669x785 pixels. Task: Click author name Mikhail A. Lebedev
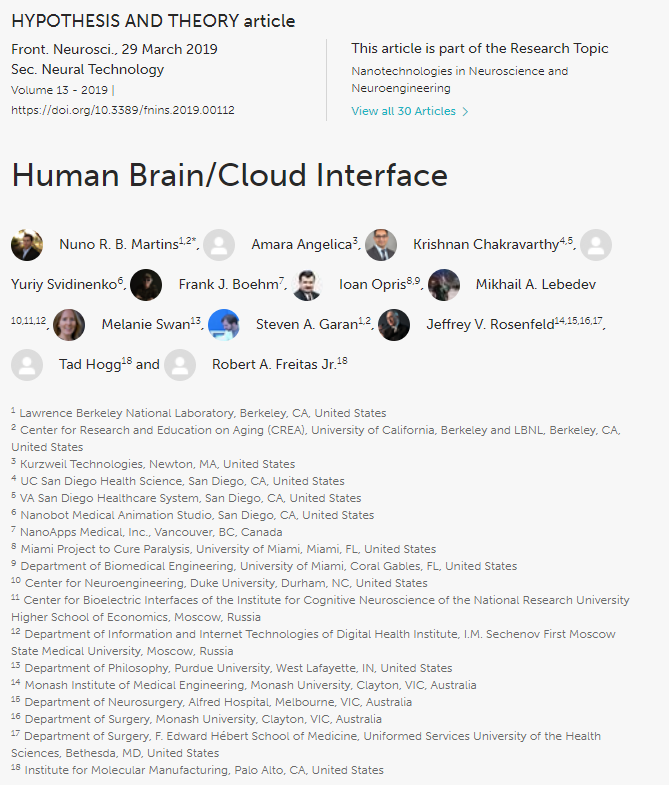tap(536, 284)
